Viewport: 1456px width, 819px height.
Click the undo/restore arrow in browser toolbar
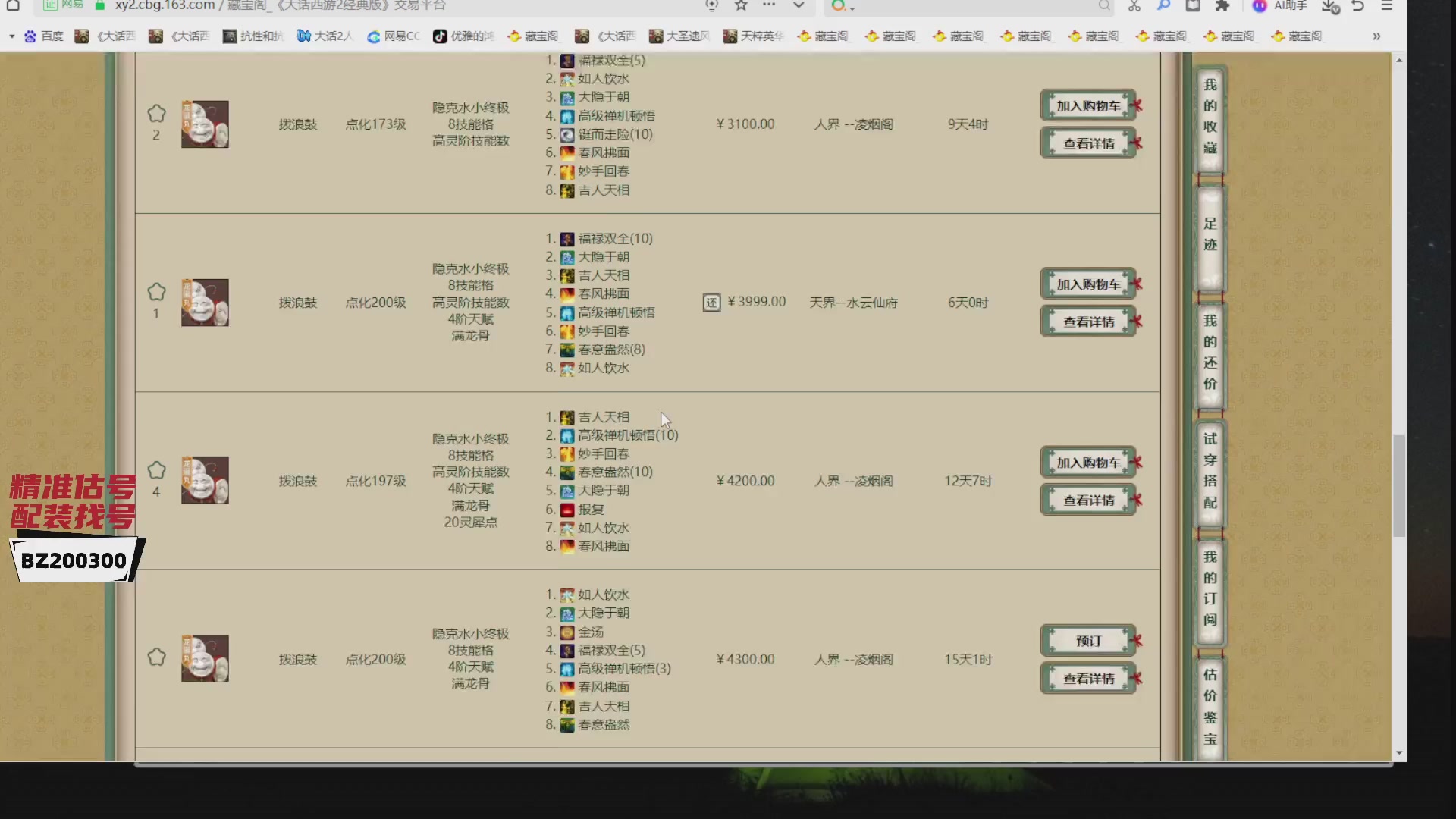[x=1358, y=6]
